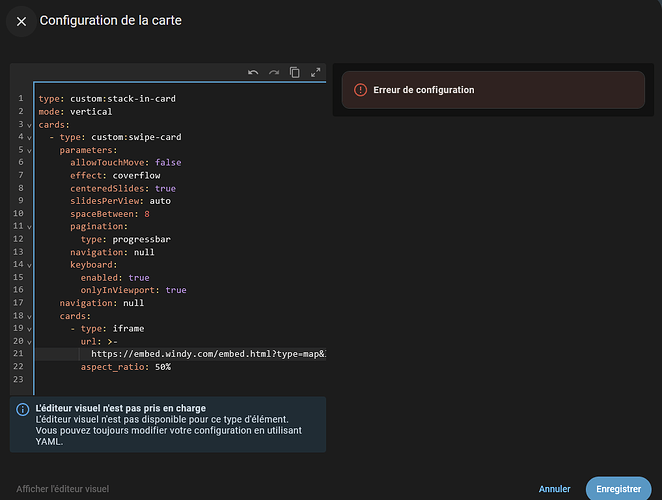662x500 pixels.
Task: Fold the keyboard section on line 14
Action: [29, 265]
